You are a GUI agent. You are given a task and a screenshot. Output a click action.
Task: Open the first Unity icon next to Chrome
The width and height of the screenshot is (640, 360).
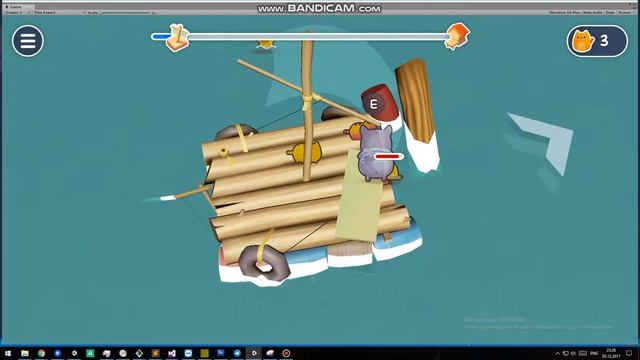(74, 353)
